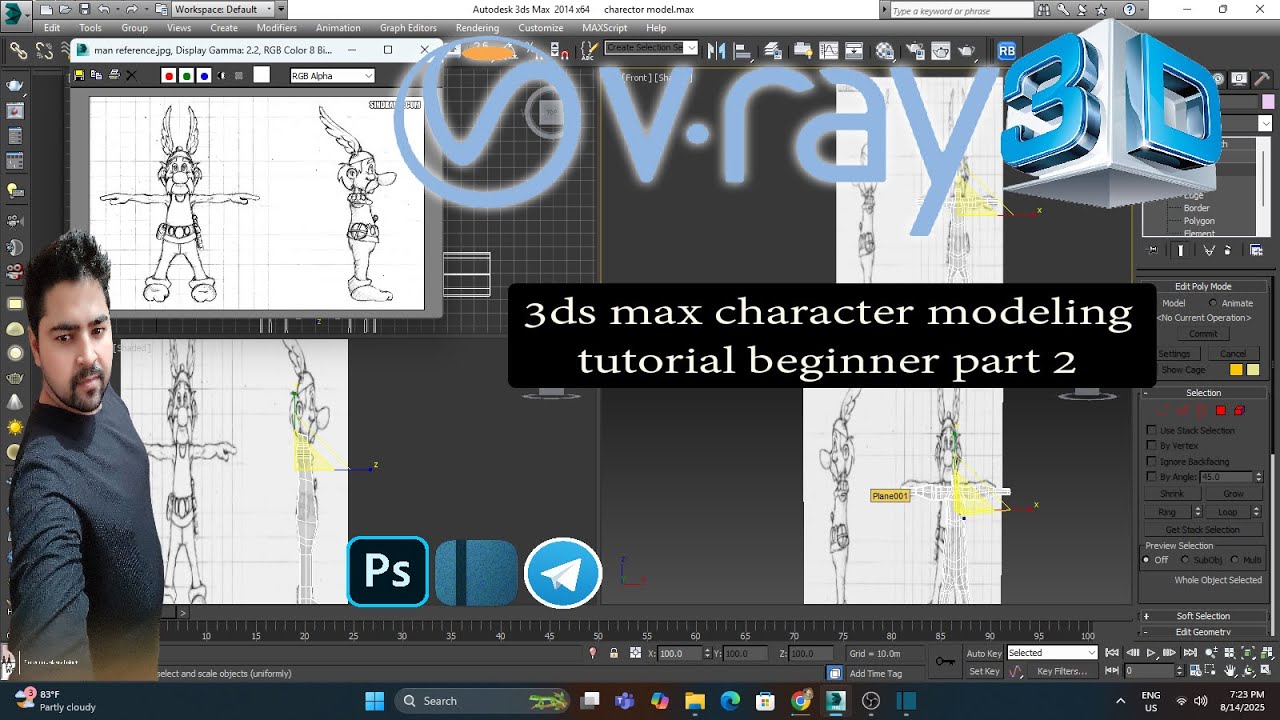The height and width of the screenshot is (720, 1280).
Task: Click the Mirror tool icon in main toolbar
Action: (x=716, y=50)
